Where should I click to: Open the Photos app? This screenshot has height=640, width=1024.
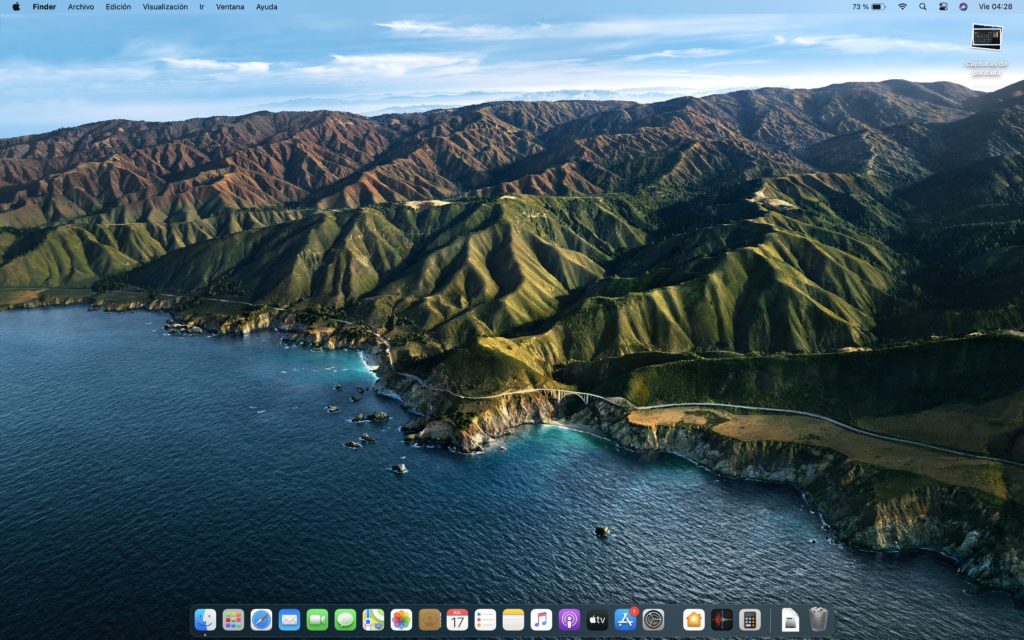tap(401, 620)
